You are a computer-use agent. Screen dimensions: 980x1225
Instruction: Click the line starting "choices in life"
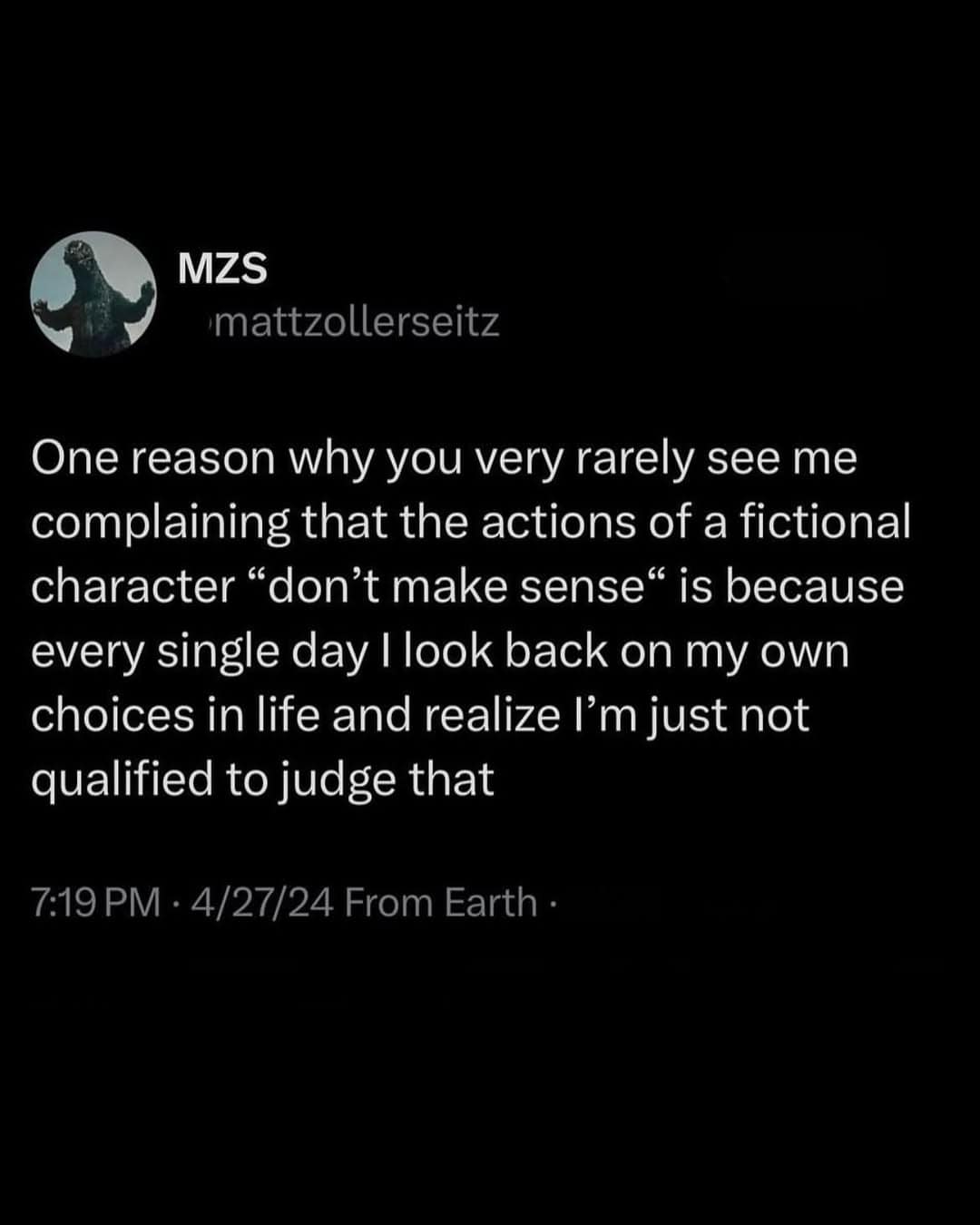point(419,715)
